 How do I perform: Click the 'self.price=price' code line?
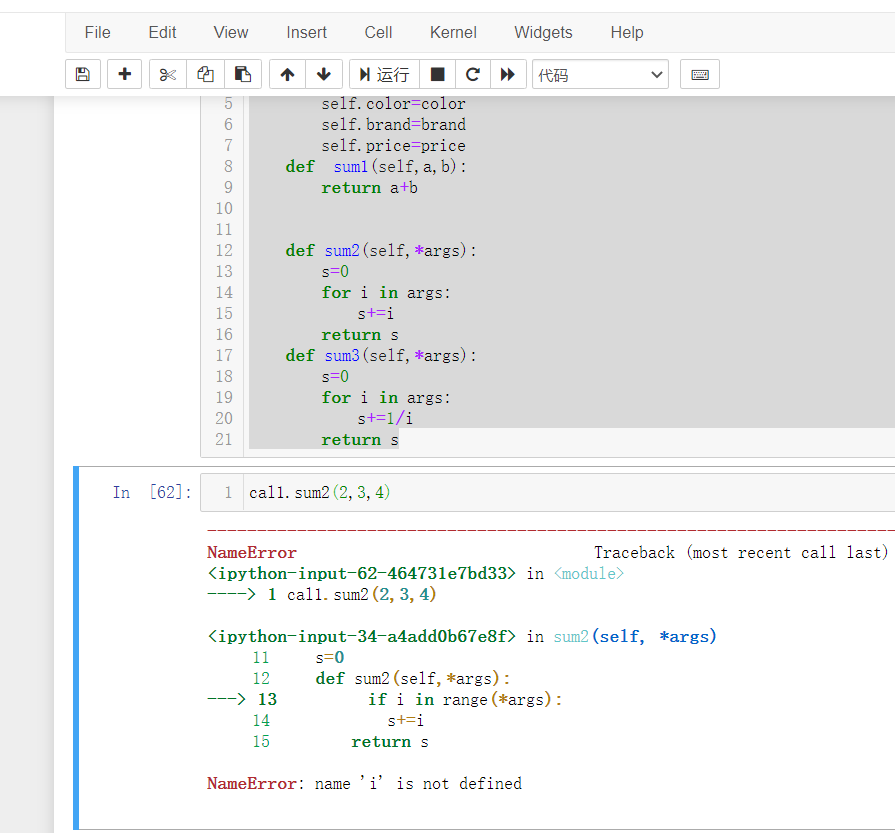(x=393, y=146)
